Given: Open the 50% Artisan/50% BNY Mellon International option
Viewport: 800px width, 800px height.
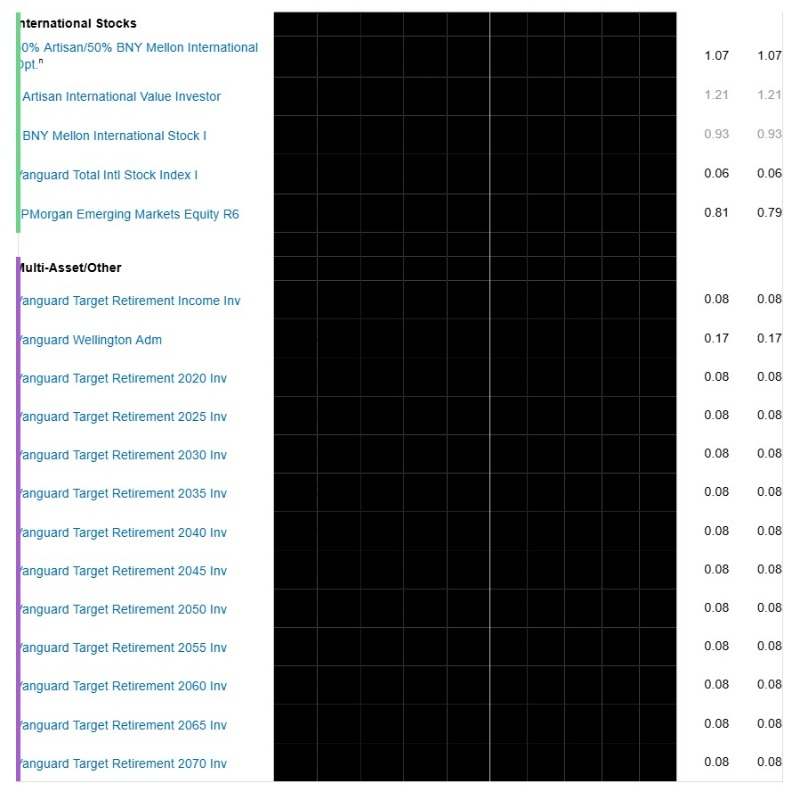Looking at the screenshot, I should (138, 48).
